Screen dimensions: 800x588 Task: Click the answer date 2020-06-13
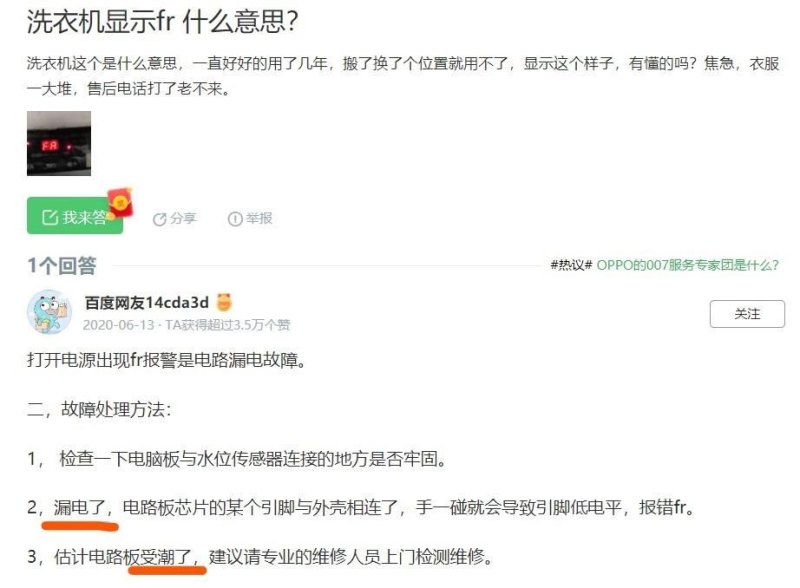coord(118,325)
